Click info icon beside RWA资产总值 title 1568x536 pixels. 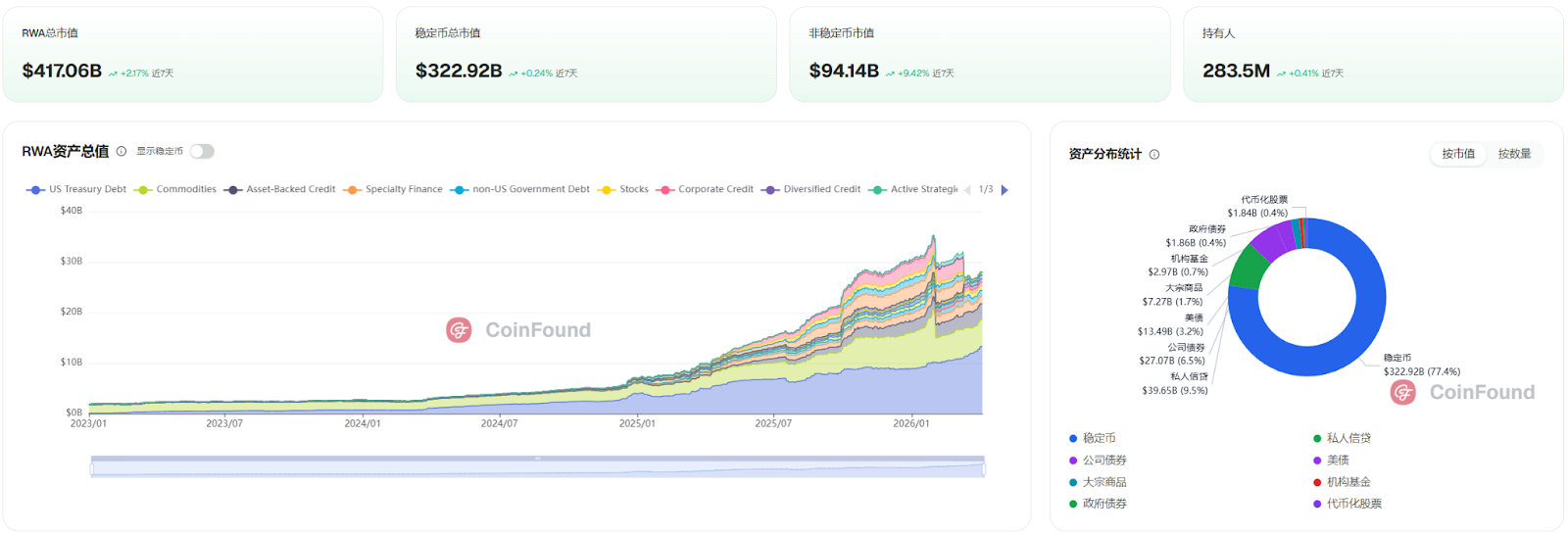coord(122,151)
